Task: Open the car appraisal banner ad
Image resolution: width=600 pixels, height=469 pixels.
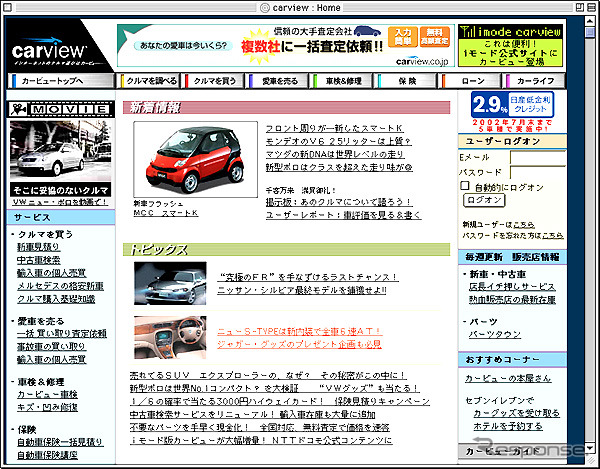Action: click(285, 46)
